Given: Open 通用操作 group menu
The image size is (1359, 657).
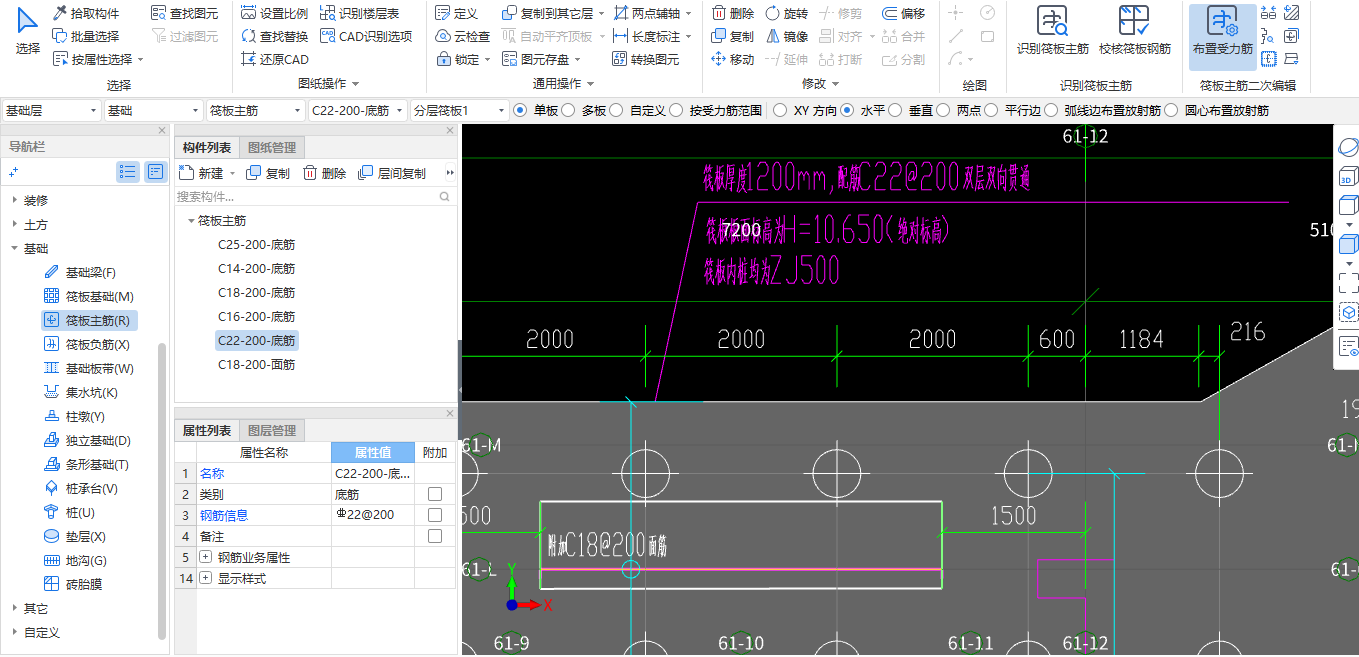Looking at the screenshot, I should (x=563, y=84).
